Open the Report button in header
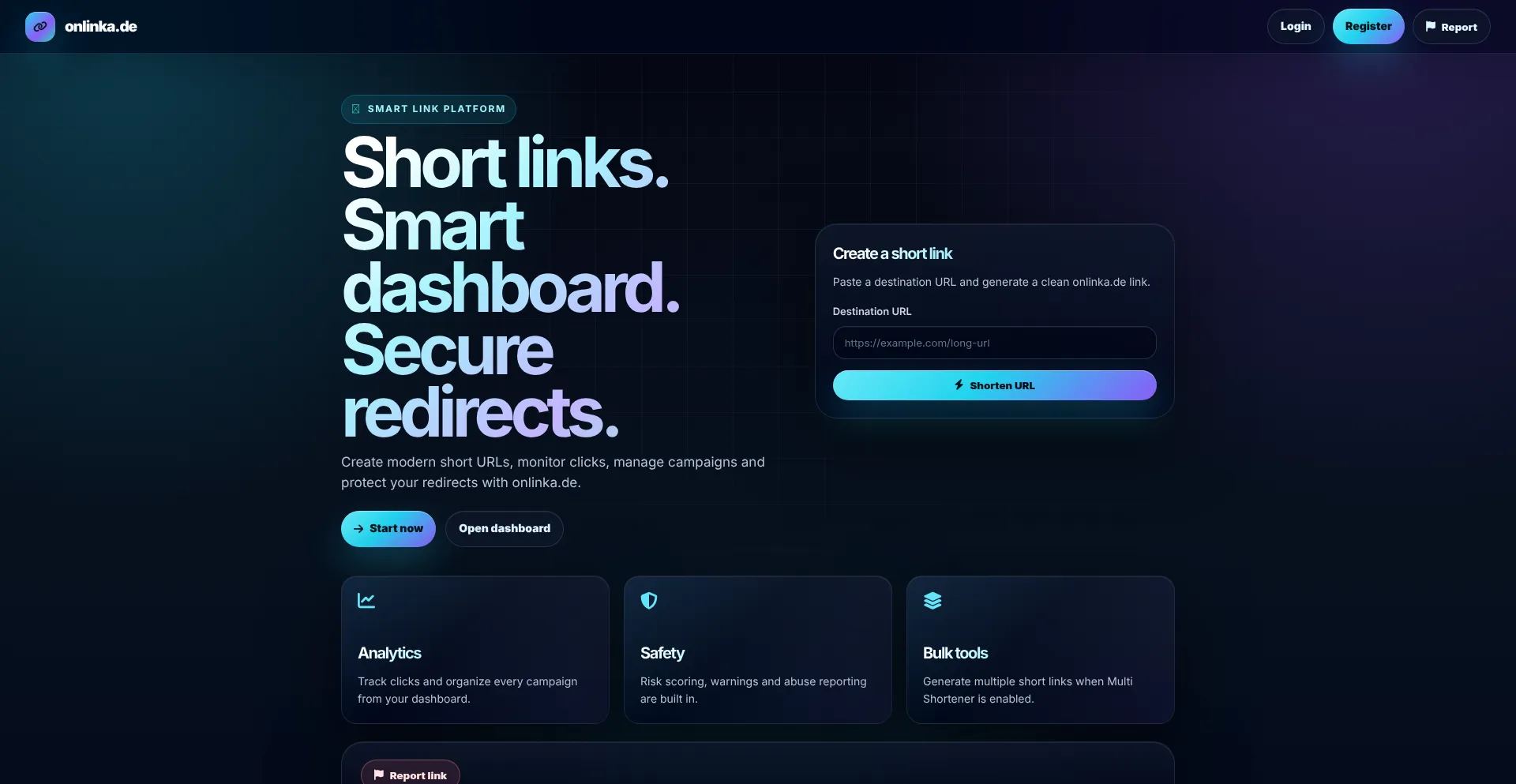The image size is (1516, 784). [1451, 27]
